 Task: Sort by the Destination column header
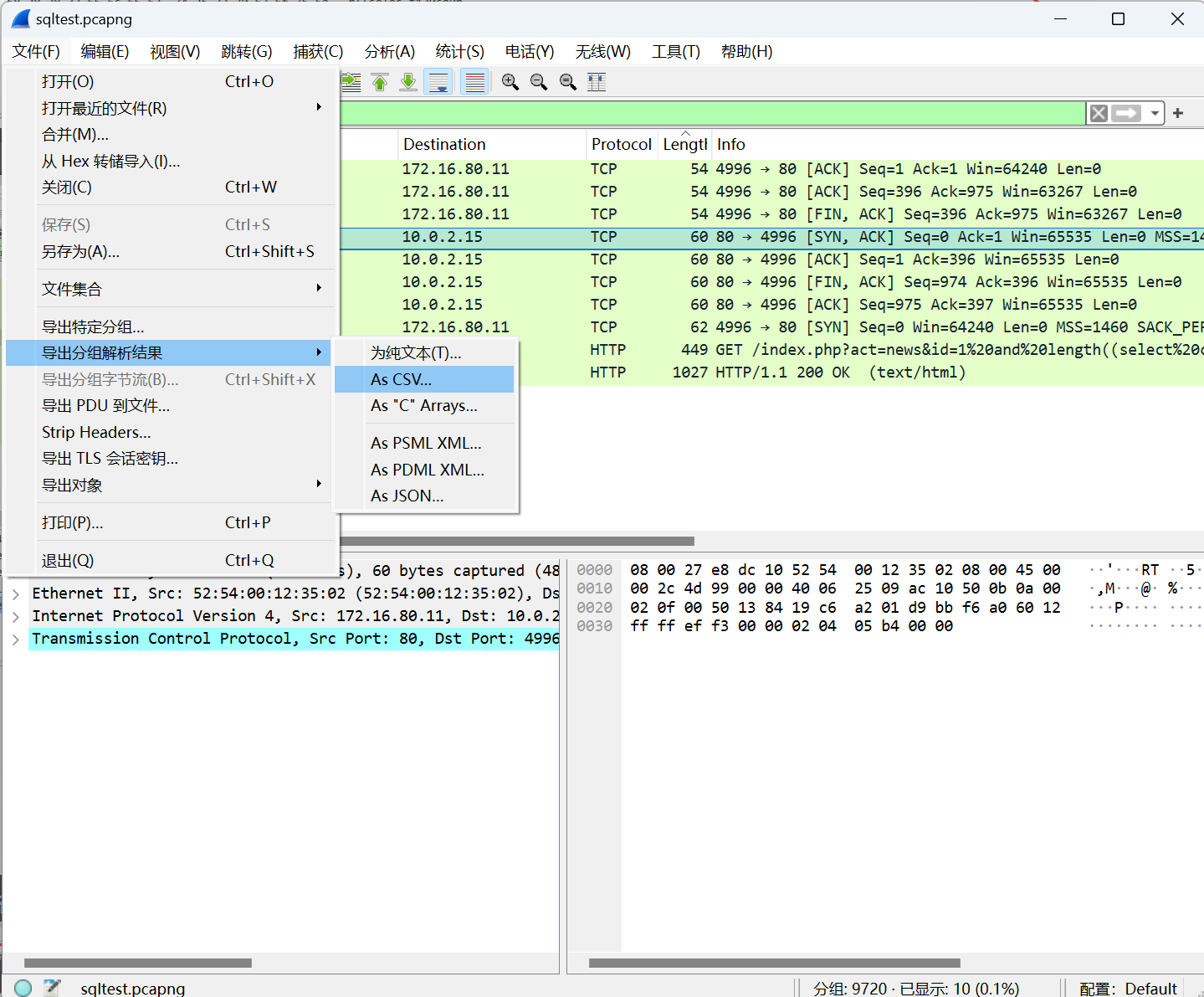(491, 144)
